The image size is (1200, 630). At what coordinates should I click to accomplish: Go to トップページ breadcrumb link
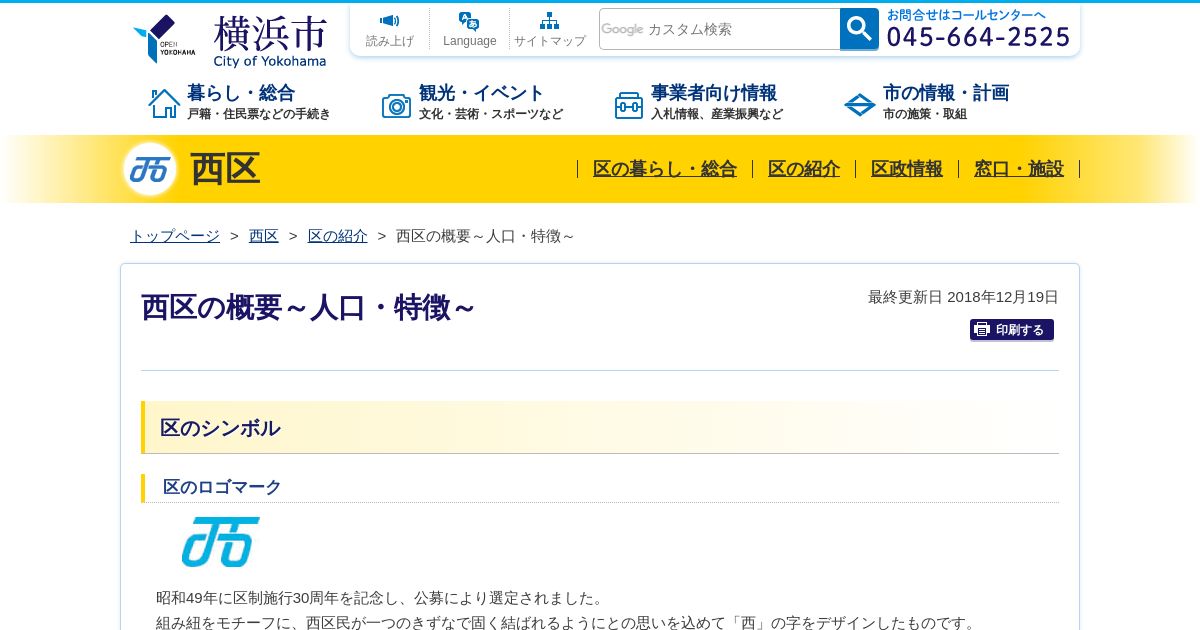point(175,236)
